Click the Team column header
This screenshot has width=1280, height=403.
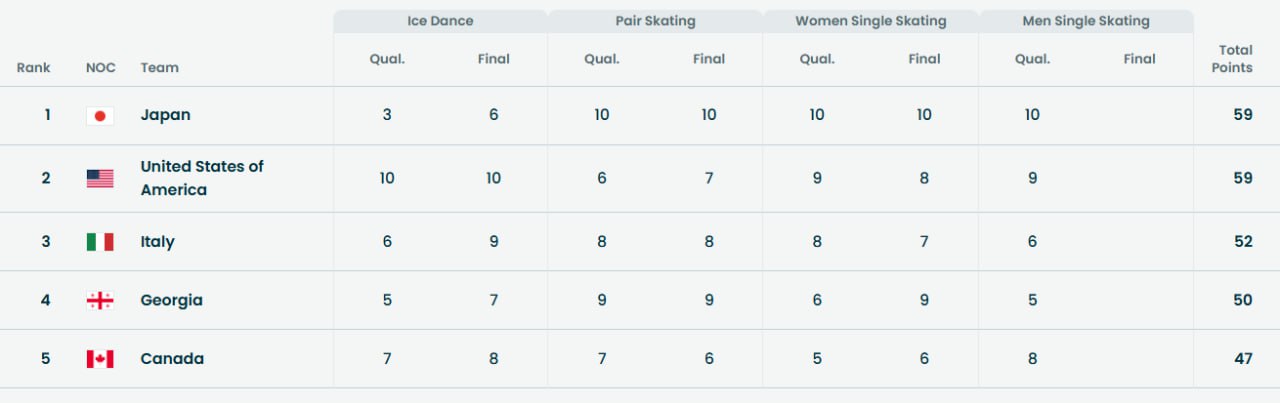coord(159,68)
